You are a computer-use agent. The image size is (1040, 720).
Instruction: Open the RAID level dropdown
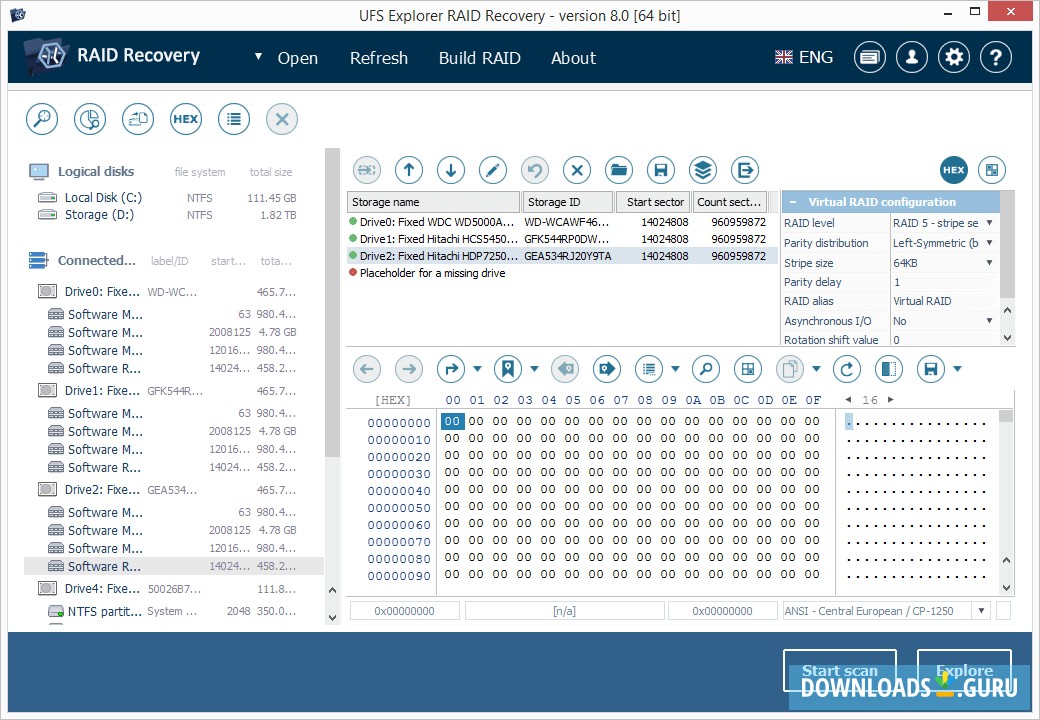coord(989,223)
